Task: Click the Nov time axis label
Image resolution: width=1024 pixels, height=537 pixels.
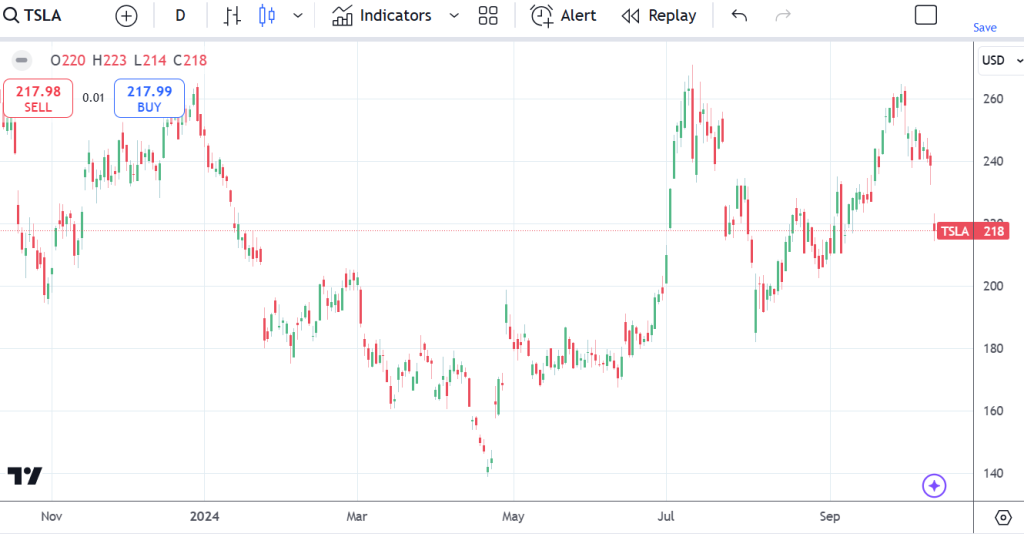Action: click(x=52, y=517)
